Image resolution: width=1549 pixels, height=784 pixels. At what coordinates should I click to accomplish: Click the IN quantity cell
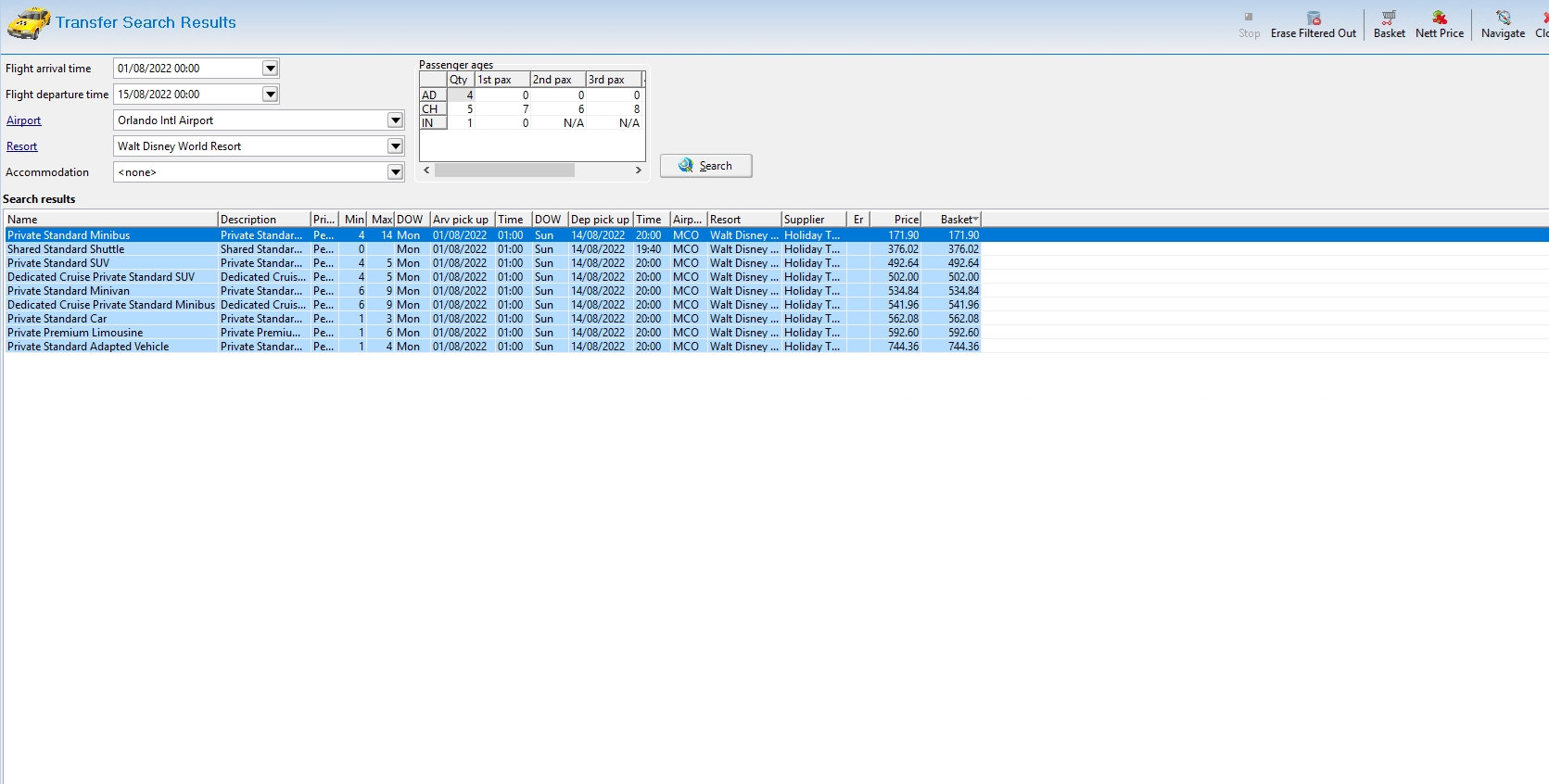[x=462, y=123]
